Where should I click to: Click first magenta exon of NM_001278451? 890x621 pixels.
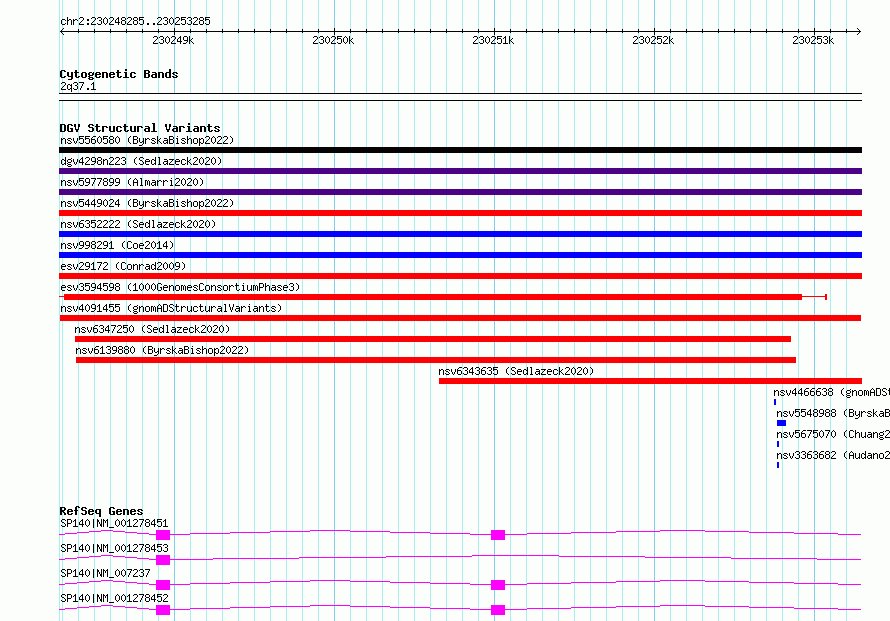(x=163, y=535)
